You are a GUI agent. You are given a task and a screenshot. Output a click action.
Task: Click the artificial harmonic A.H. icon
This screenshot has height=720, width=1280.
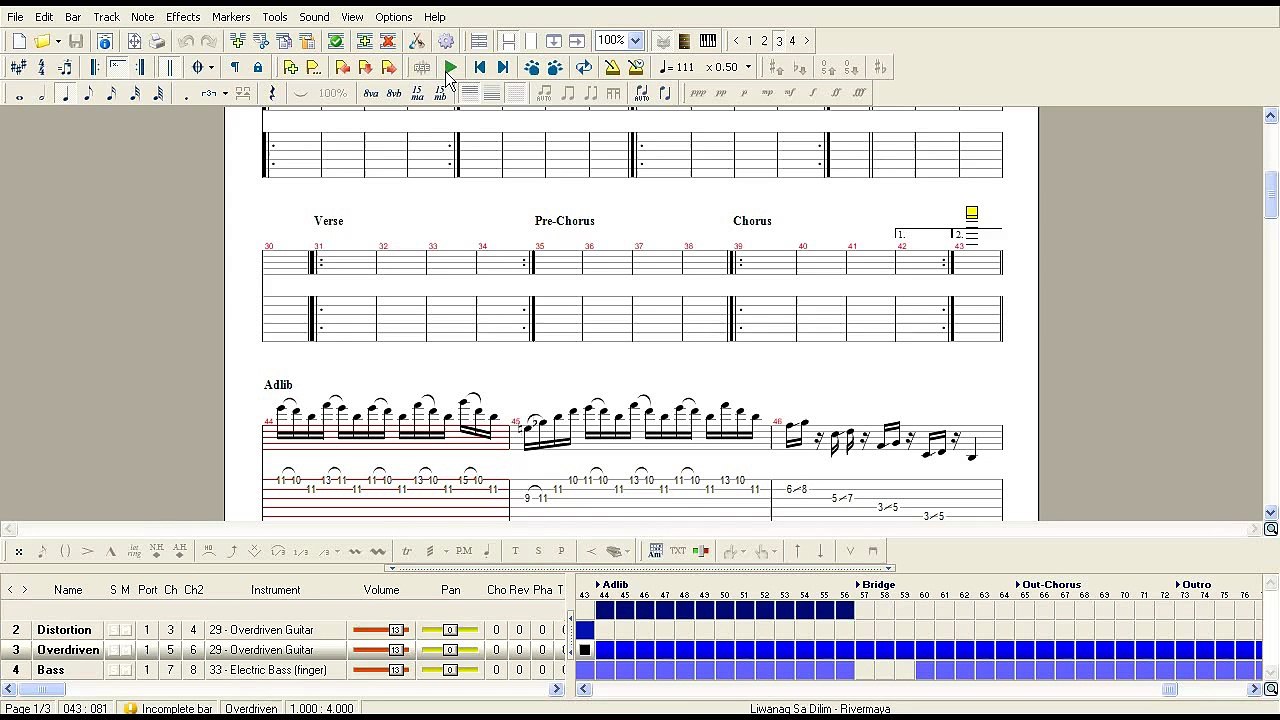click(x=180, y=551)
